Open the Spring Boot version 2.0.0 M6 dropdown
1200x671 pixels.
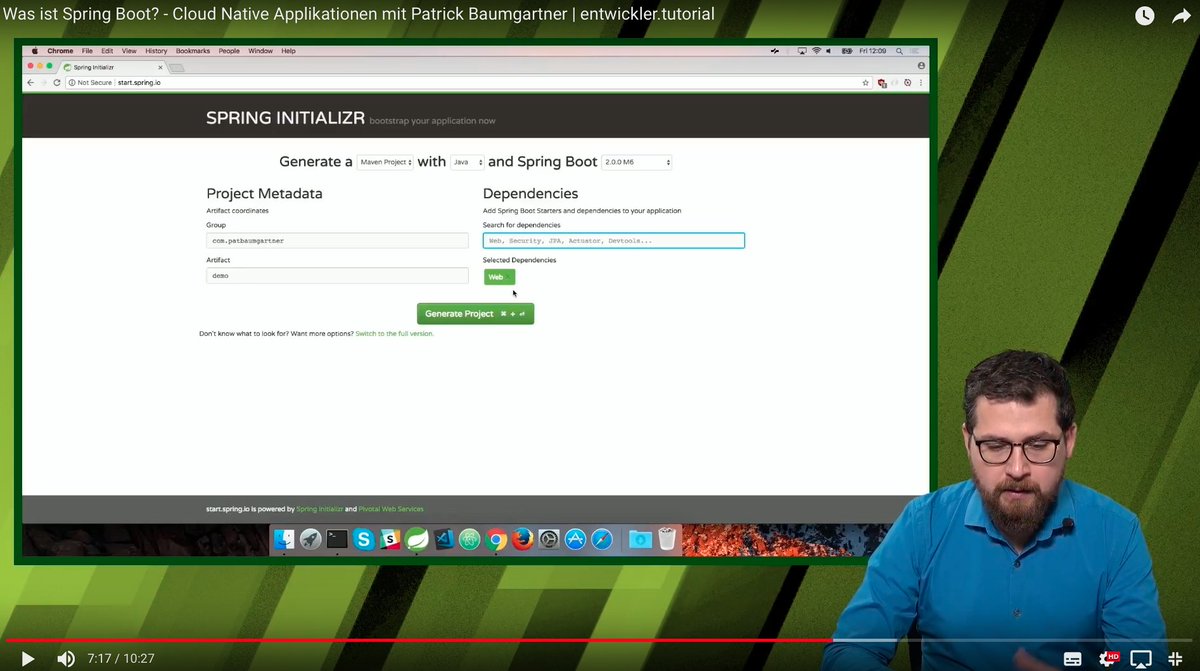(x=636, y=162)
